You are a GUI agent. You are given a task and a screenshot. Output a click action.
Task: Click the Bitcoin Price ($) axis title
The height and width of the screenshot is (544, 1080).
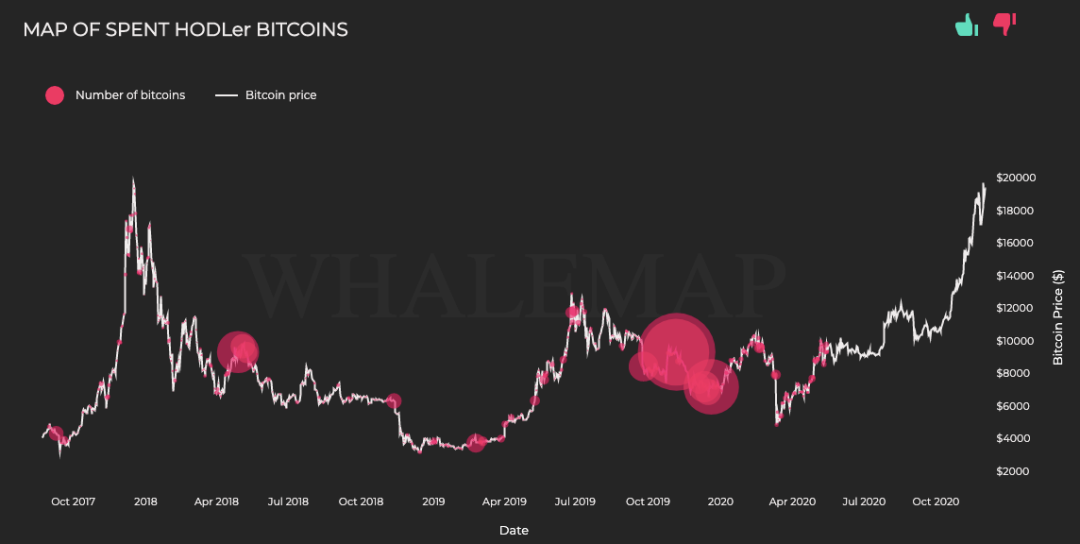click(1058, 317)
